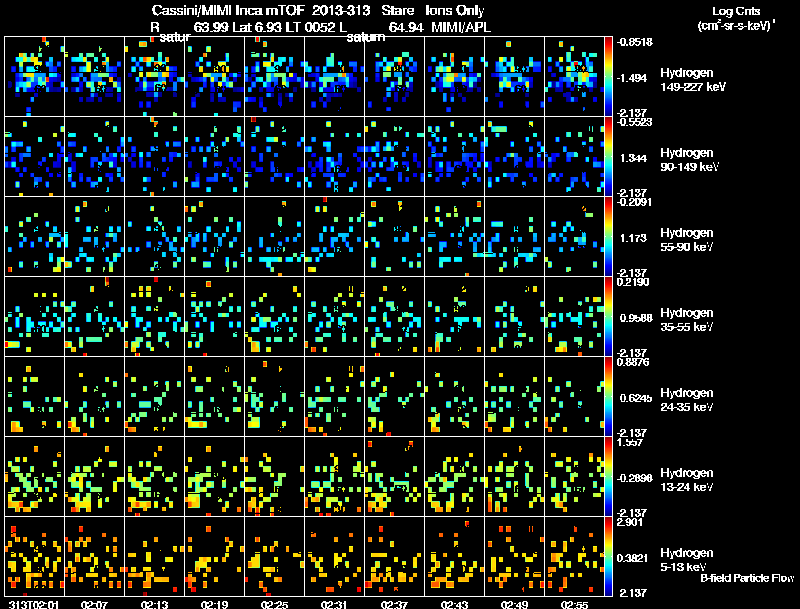800x609 pixels.
Task: Click the '0.8876' color scale value
Action: tap(633, 362)
